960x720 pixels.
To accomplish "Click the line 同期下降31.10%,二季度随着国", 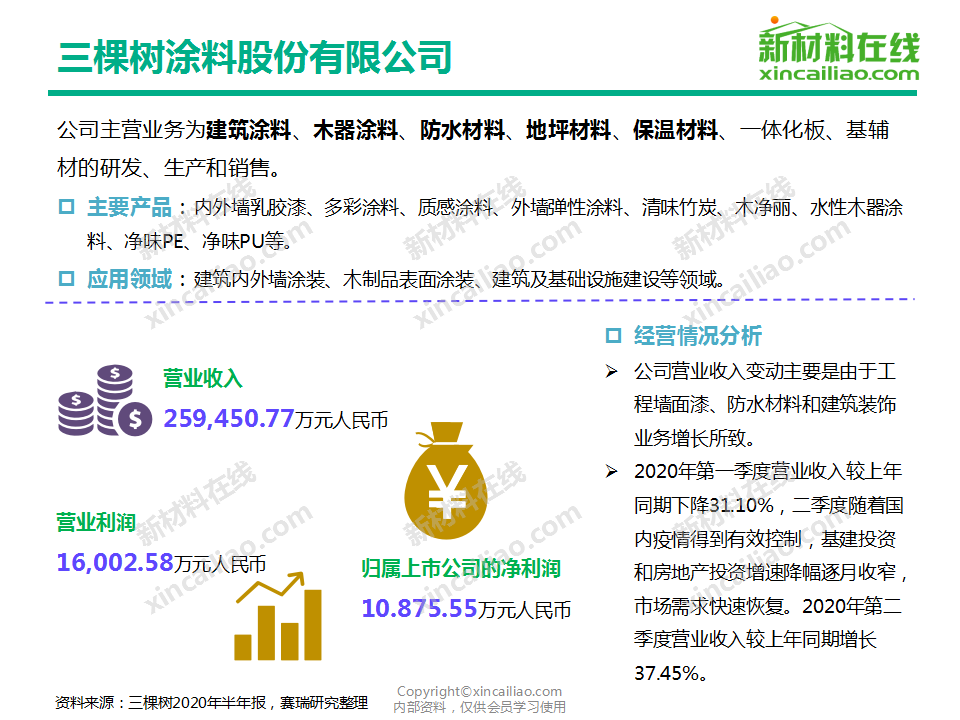I will tap(769, 506).
